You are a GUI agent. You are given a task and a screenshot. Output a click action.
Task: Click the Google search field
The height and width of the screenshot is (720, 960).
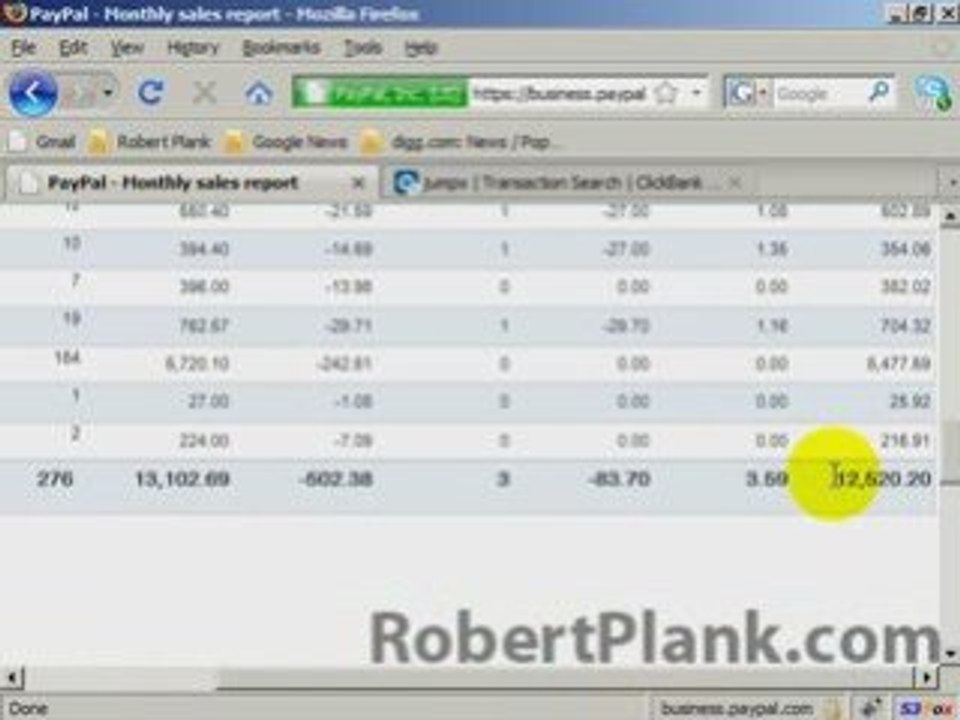(x=819, y=94)
